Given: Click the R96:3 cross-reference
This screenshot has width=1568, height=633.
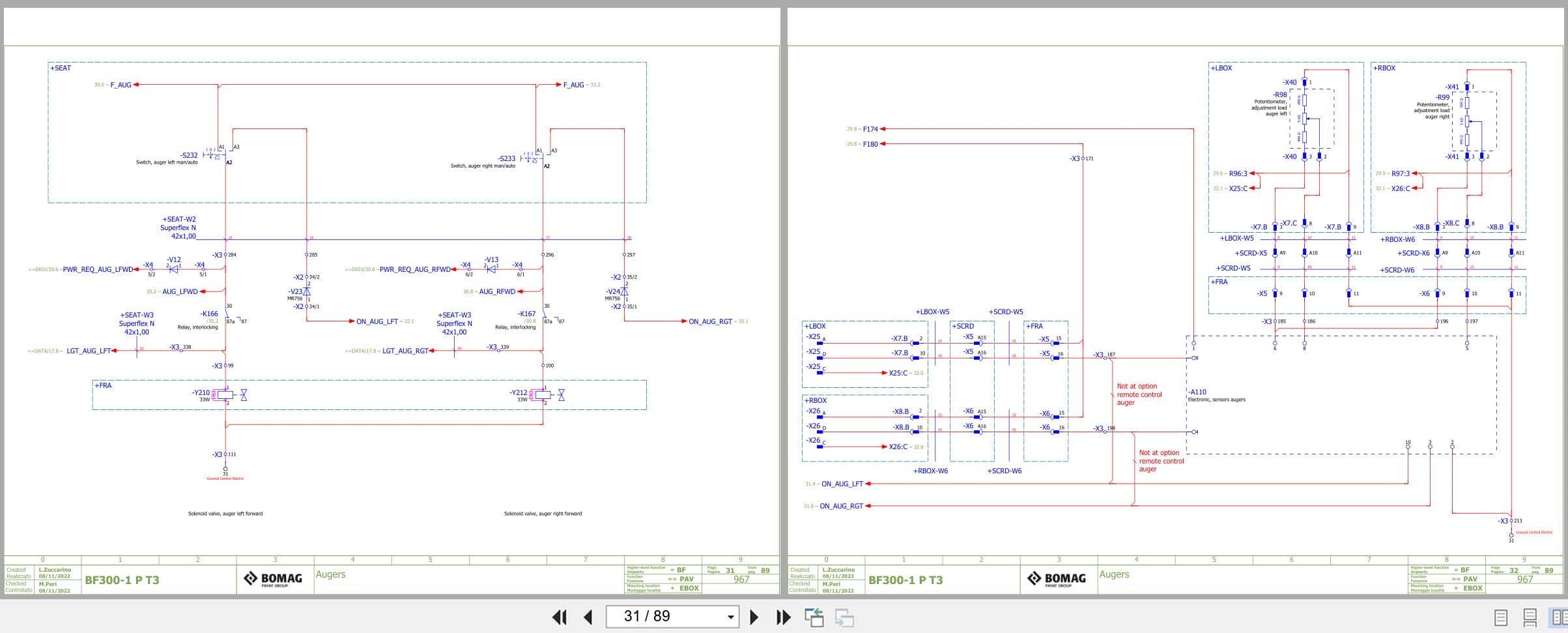Looking at the screenshot, I should click(x=1238, y=173).
